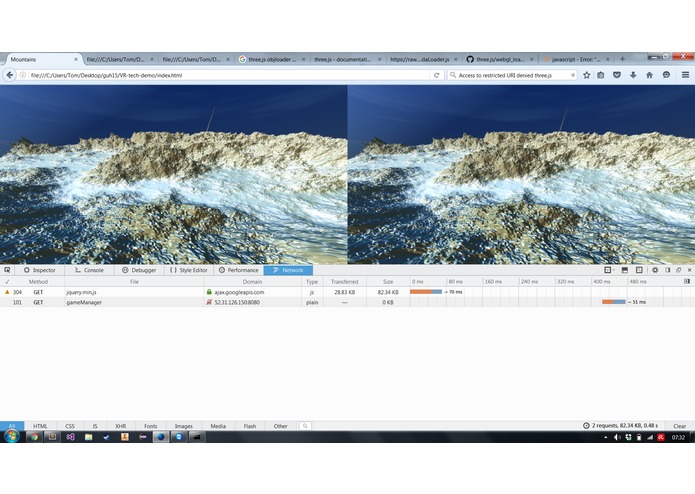The image size is (695, 494).
Task: Click the search field with three.js query
Action: tap(510, 75)
